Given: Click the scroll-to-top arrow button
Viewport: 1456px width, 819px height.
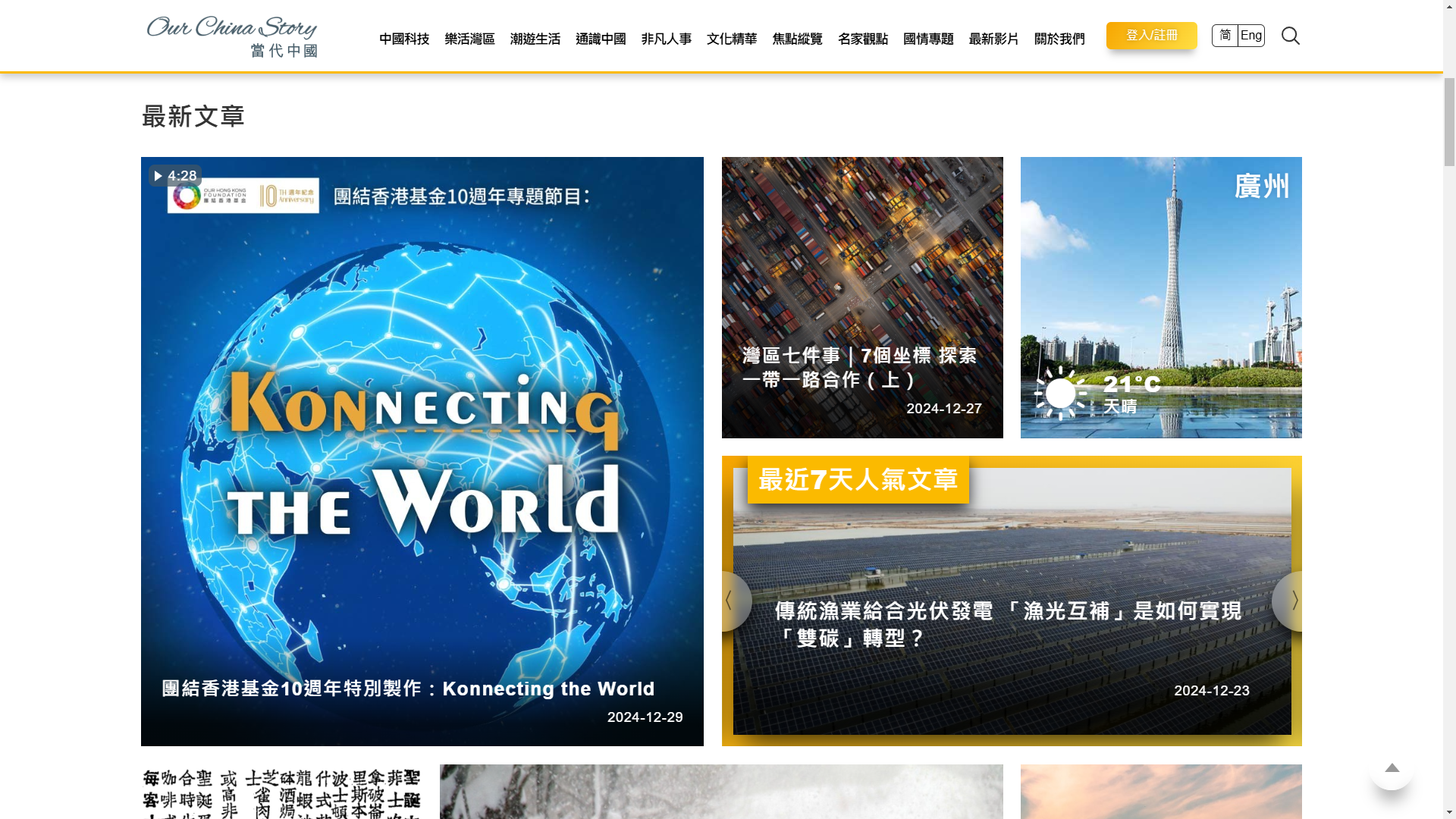Looking at the screenshot, I should click(x=1392, y=768).
